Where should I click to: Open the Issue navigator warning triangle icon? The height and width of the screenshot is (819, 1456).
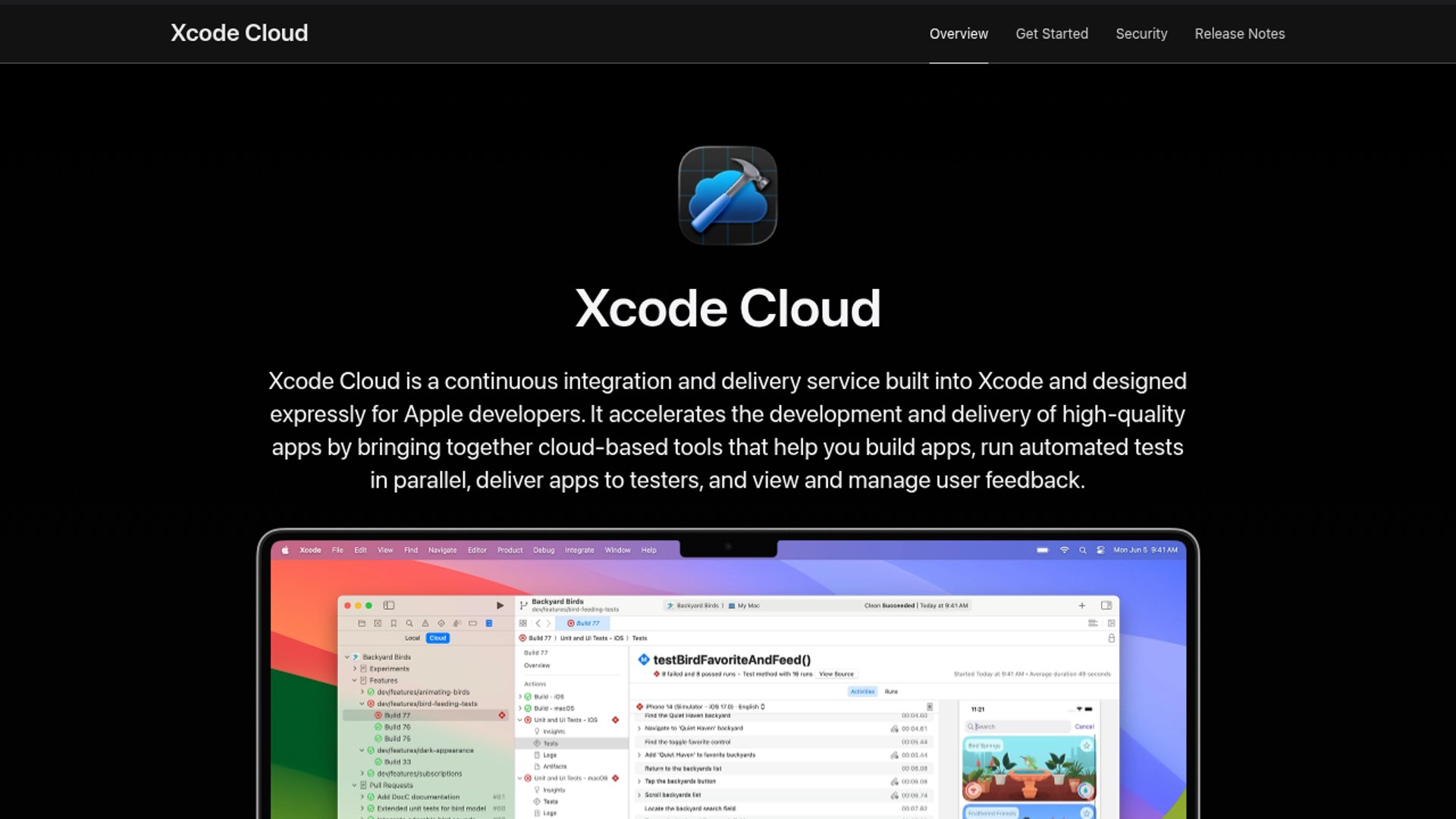(425, 623)
